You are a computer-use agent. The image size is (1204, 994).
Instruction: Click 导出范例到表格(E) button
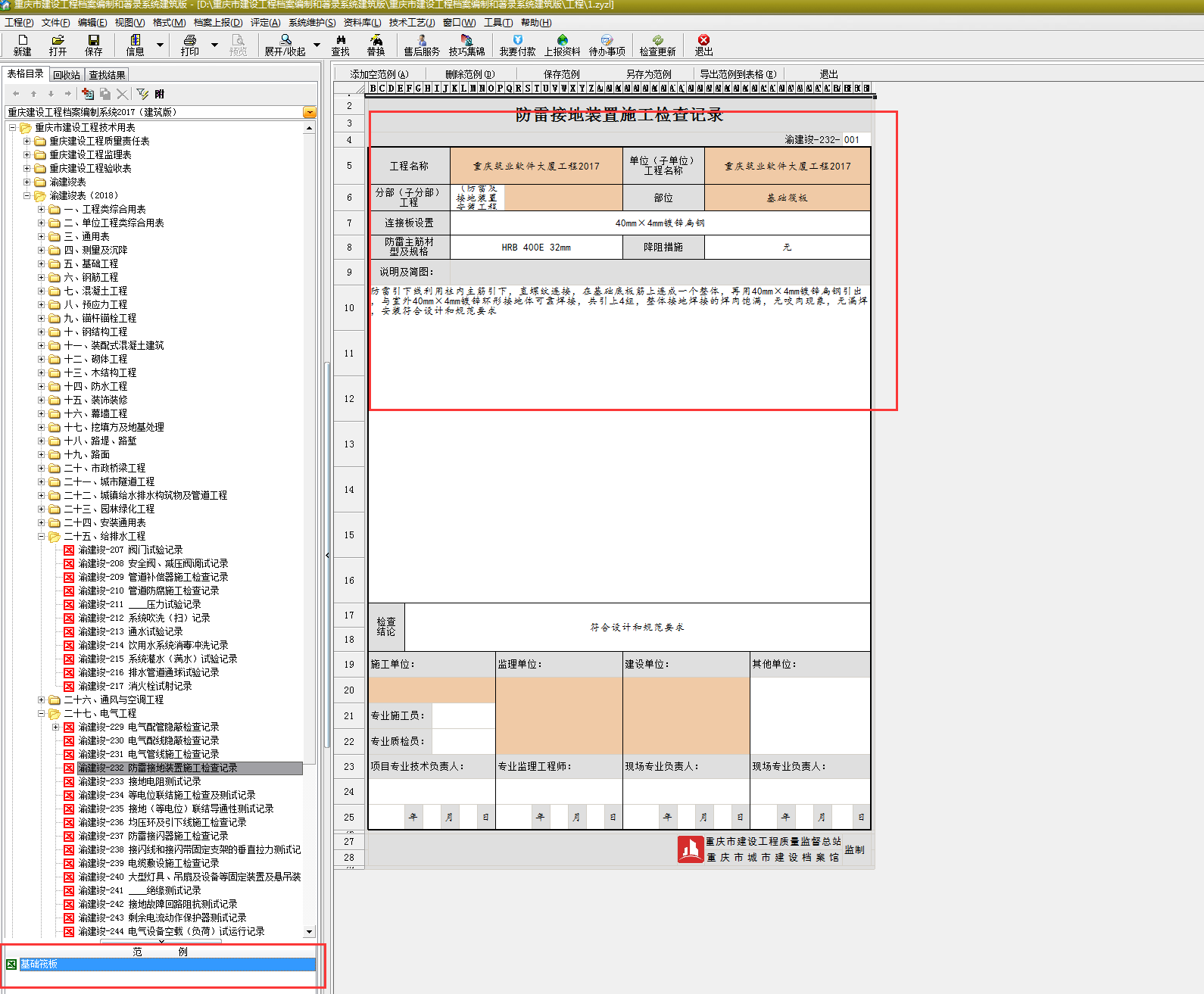[x=738, y=74]
